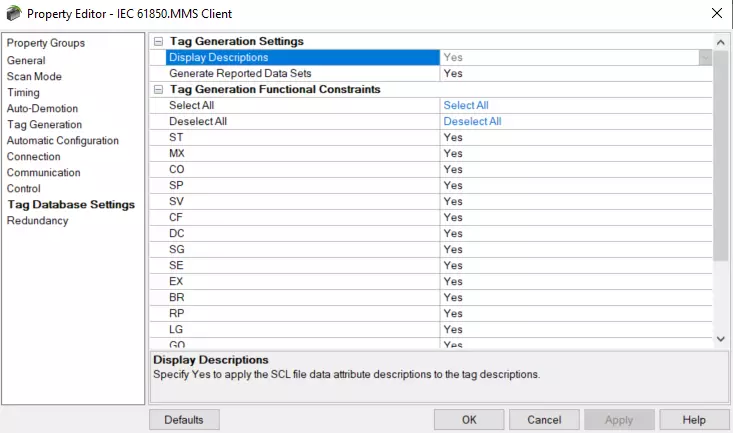Select the Tag Database Settings group
The width and height of the screenshot is (733, 433).
(71, 204)
